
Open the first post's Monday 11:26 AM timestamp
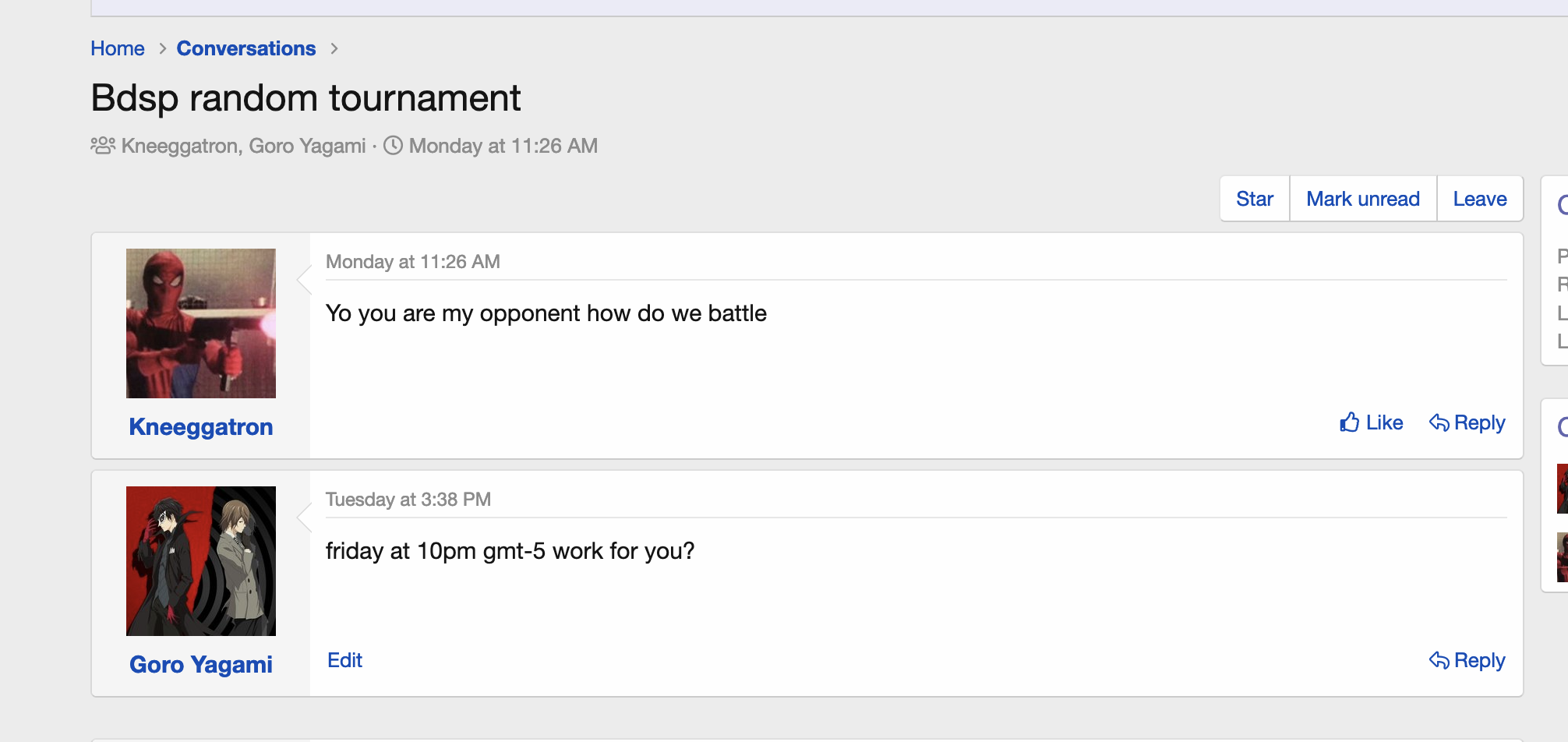[413, 262]
